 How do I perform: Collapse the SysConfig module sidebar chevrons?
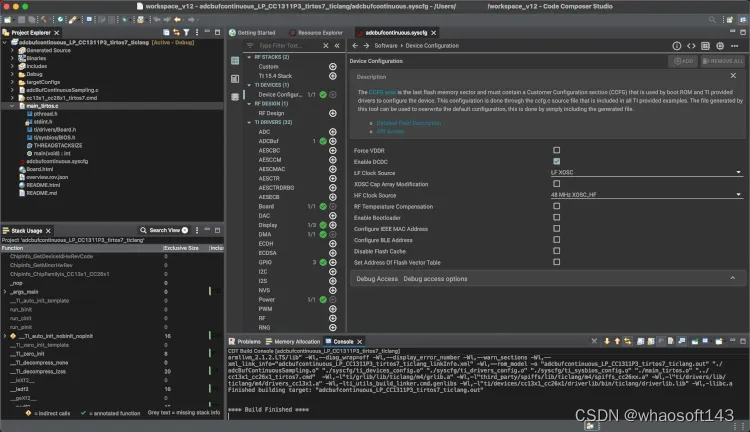click(x=337, y=45)
